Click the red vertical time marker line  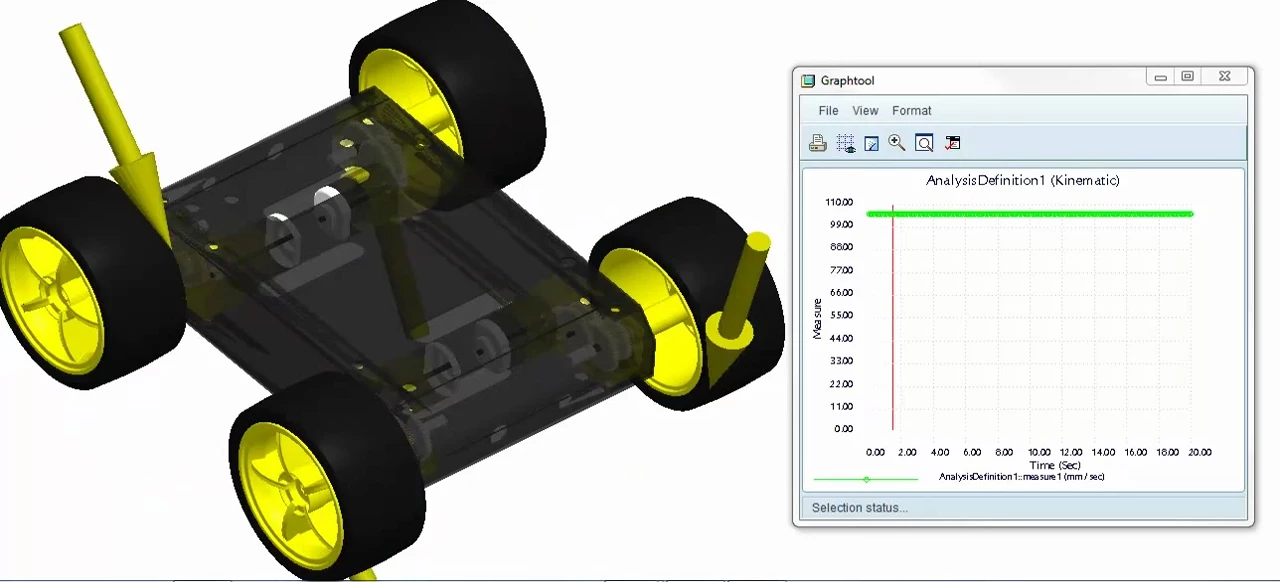(892, 318)
